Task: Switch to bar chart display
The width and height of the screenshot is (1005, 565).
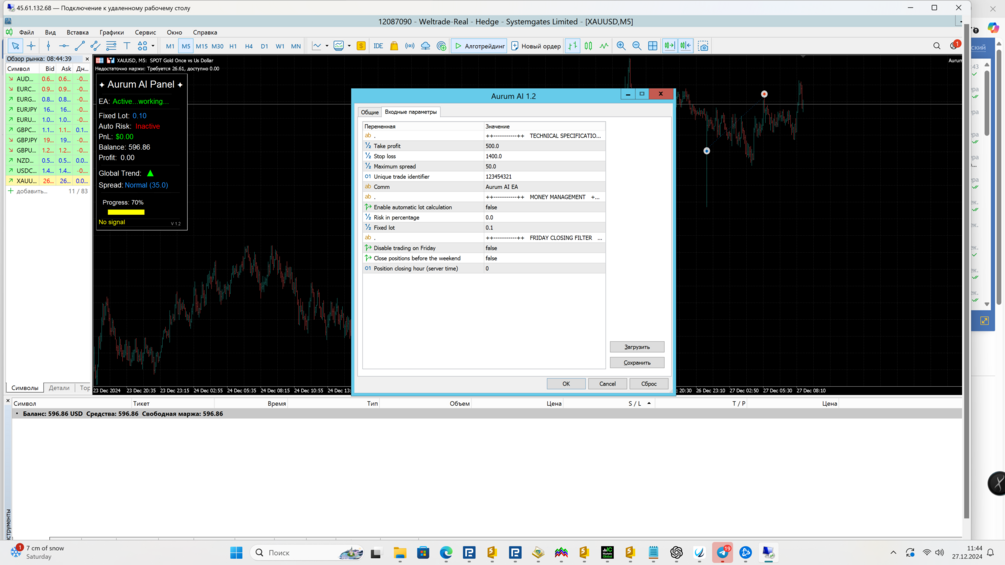Action: click(572, 46)
